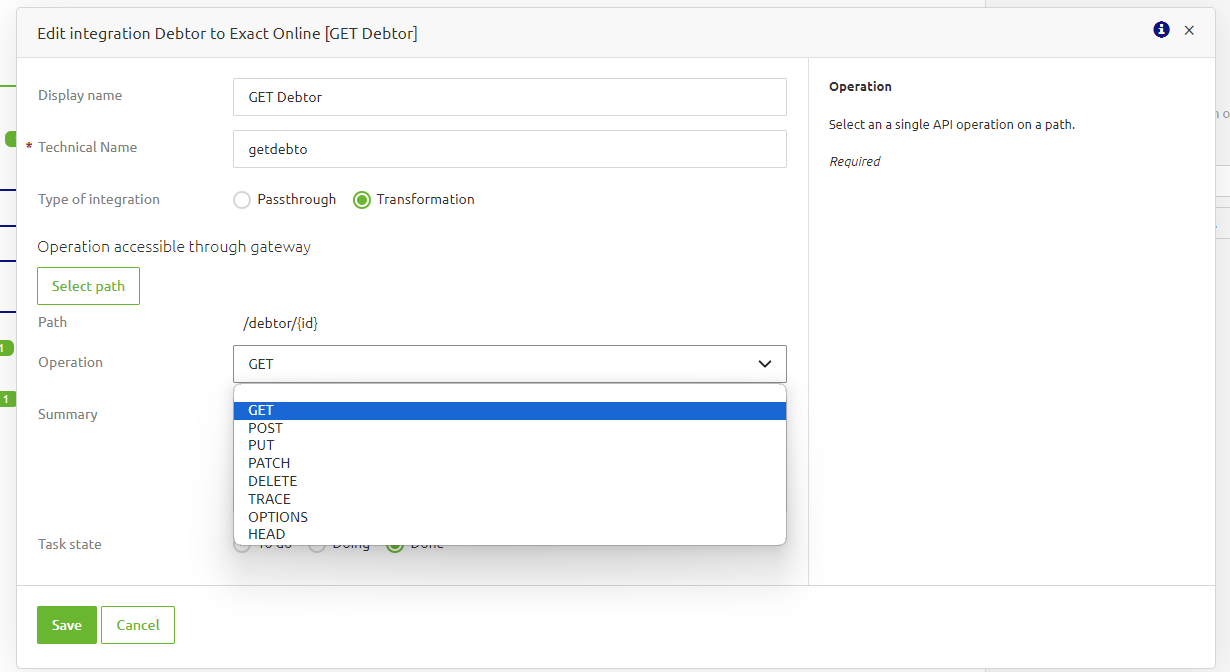Cancel editing the integration

(x=137, y=624)
